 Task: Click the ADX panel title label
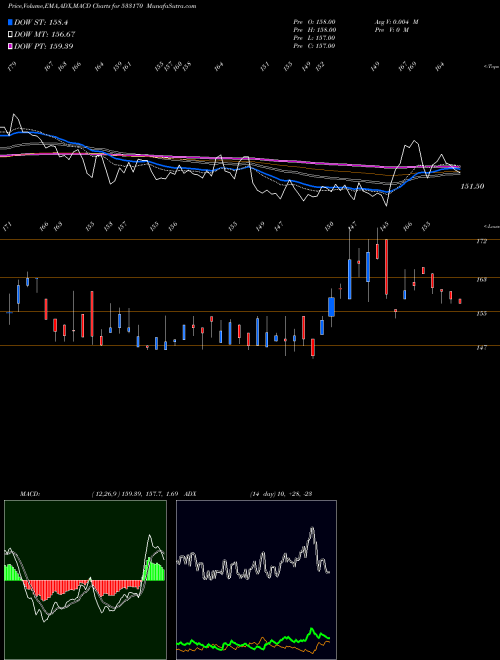pyautogui.click(x=190, y=494)
